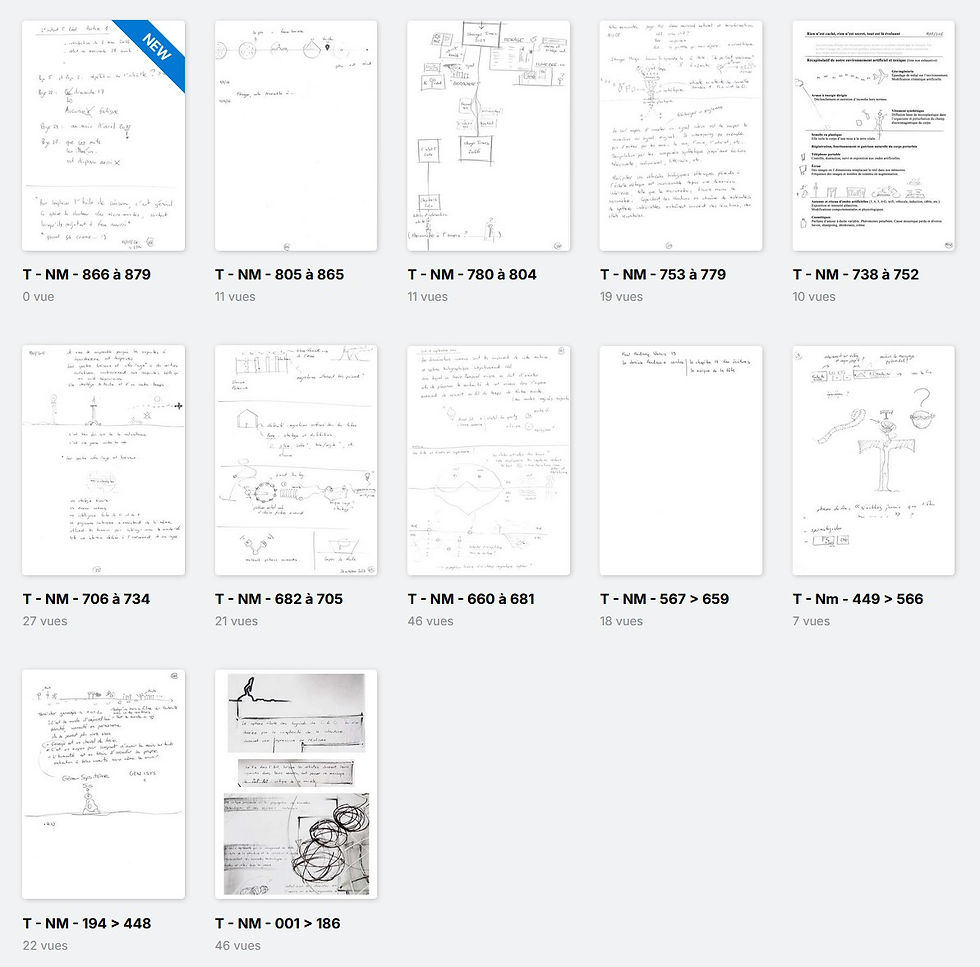Click the title 'T - NM - 194 > 448'
980x967 pixels.
point(87,923)
